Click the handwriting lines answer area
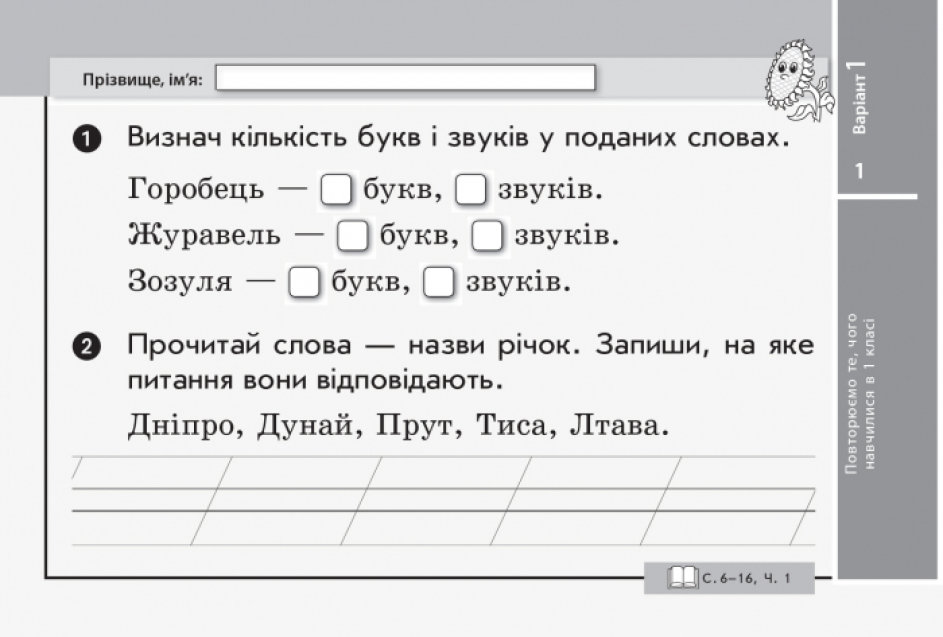943x637 pixels. (x=443, y=501)
